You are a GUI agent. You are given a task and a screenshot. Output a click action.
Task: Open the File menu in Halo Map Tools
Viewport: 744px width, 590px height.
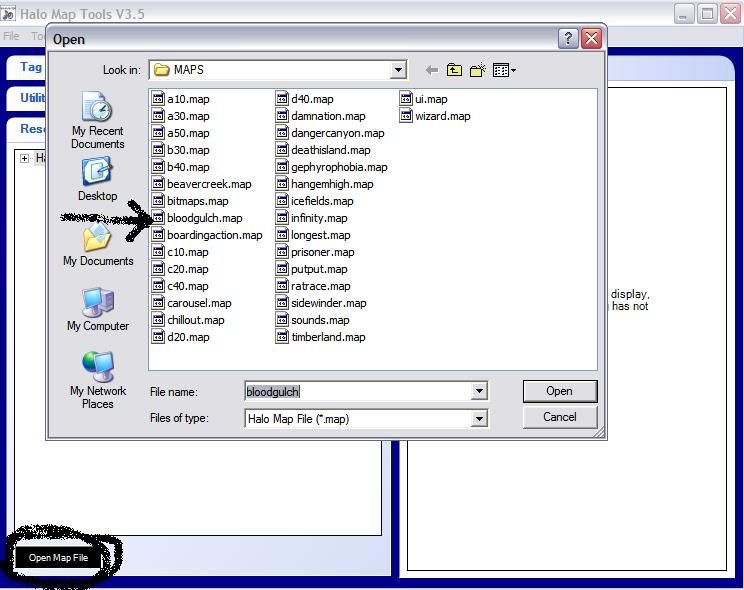pos(11,36)
